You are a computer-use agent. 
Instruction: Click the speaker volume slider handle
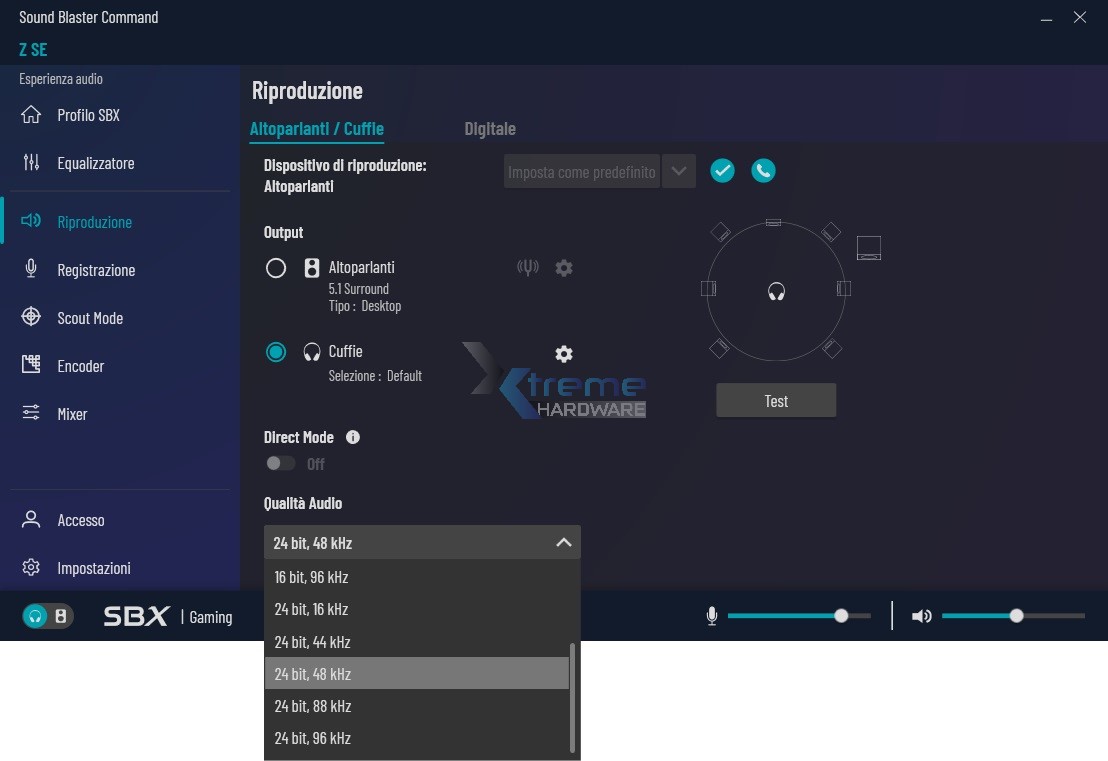click(1016, 616)
